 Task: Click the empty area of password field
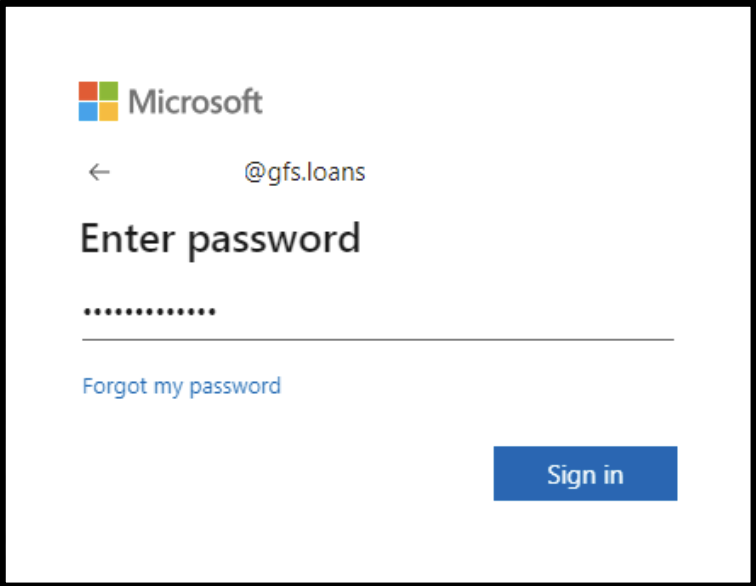[450, 312]
